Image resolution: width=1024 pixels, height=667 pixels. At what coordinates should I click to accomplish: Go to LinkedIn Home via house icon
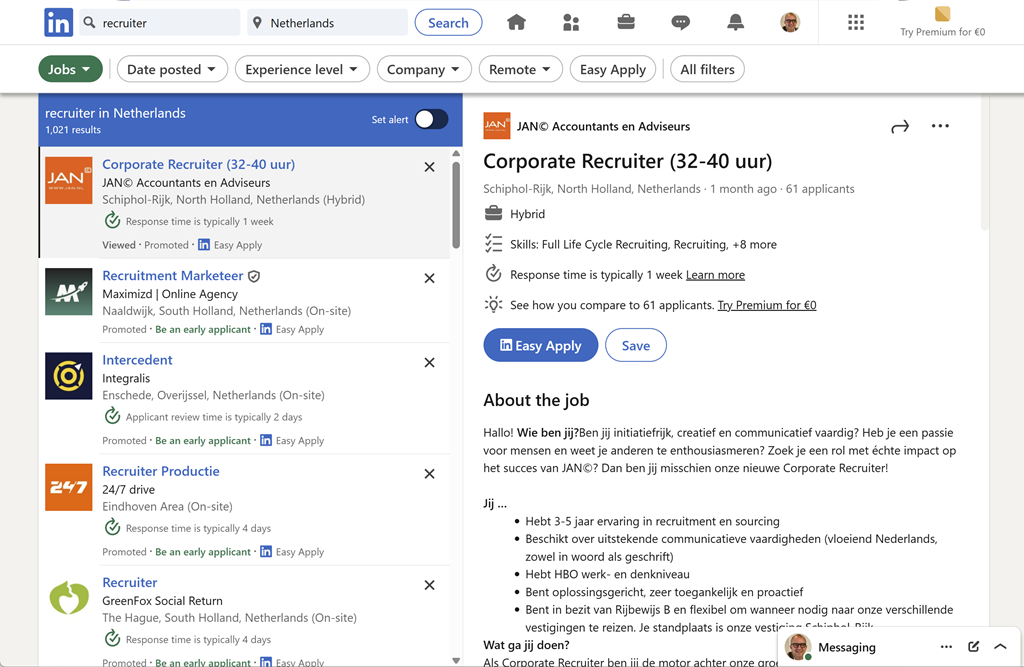coord(516,22)
